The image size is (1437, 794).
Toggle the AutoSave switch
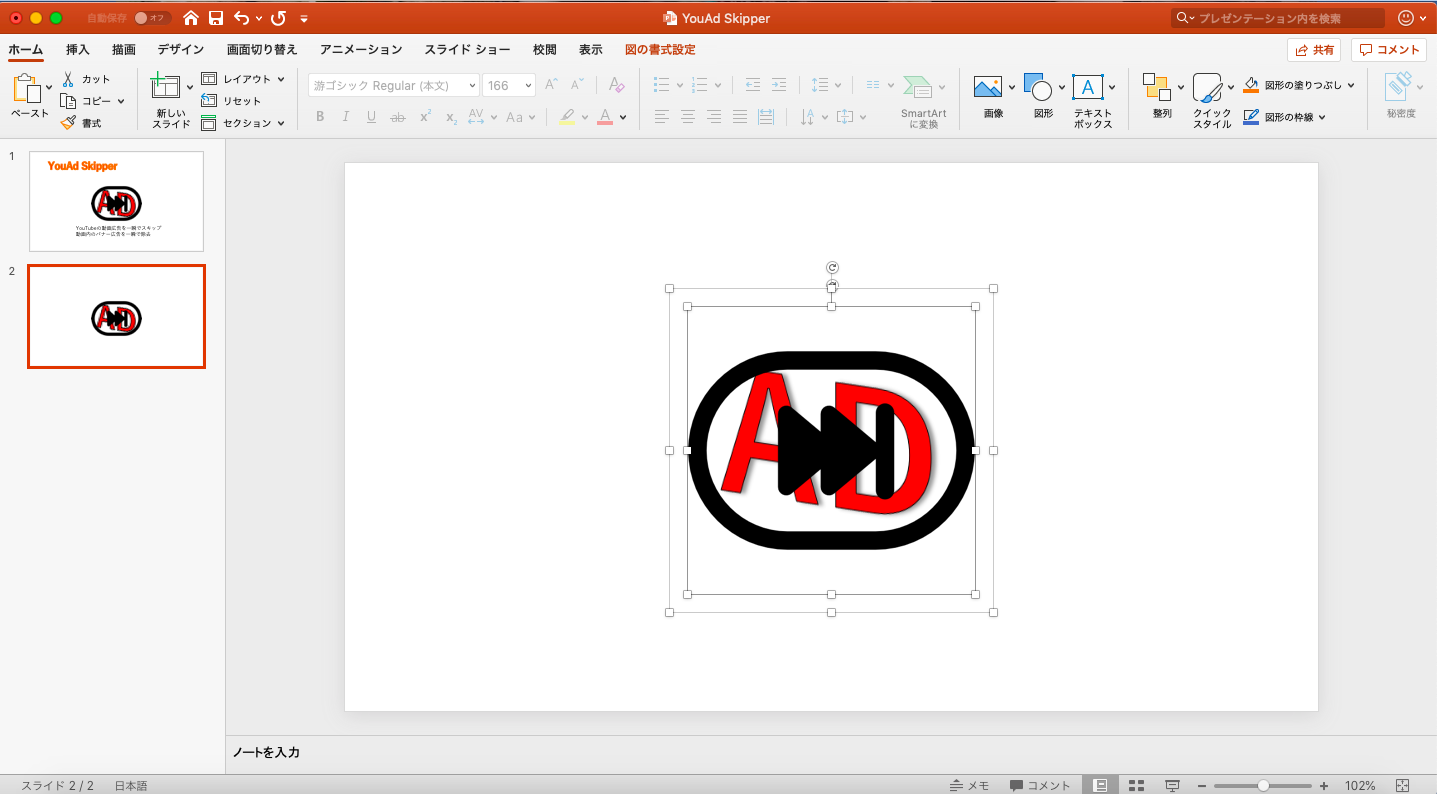(x=152, y=18)
